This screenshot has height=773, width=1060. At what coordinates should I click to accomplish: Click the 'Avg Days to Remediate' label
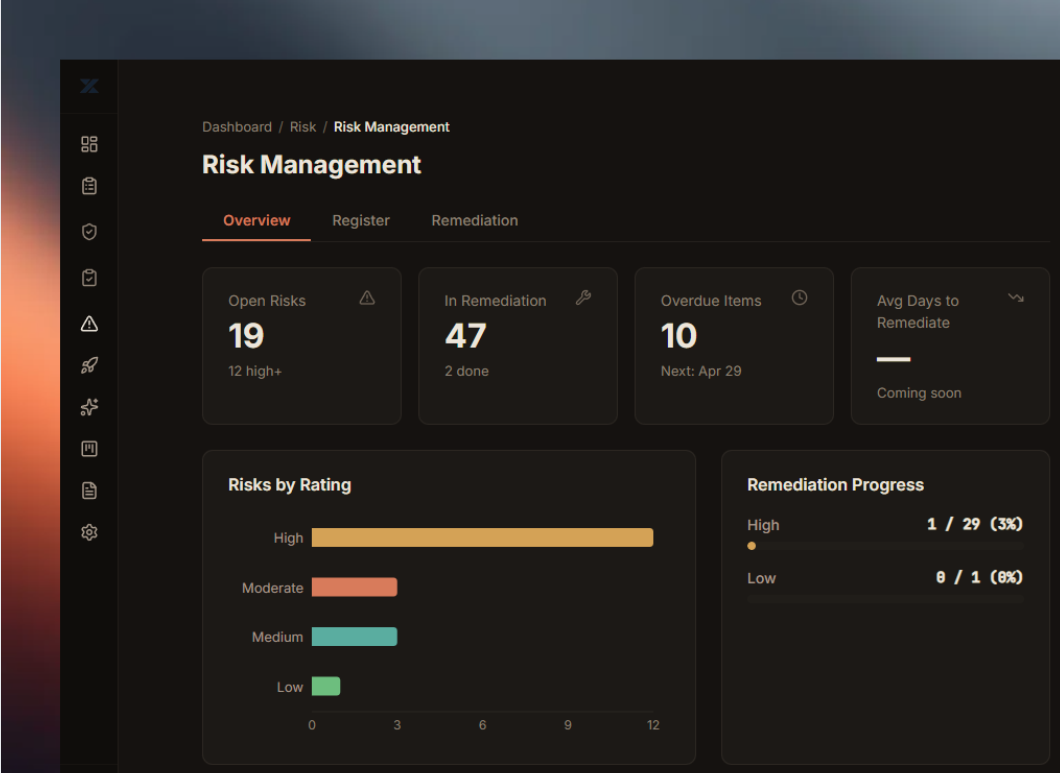tap(918, 312)
